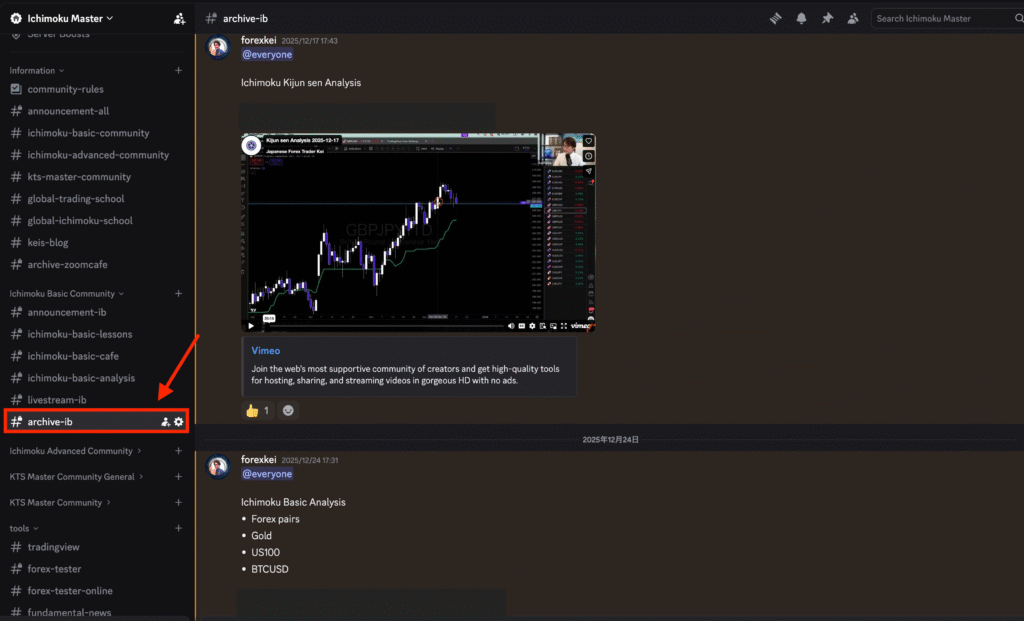Click the invite icon on archive-ib channel
The height and width of the screenshot is (621, 1024).
(165, 422)
